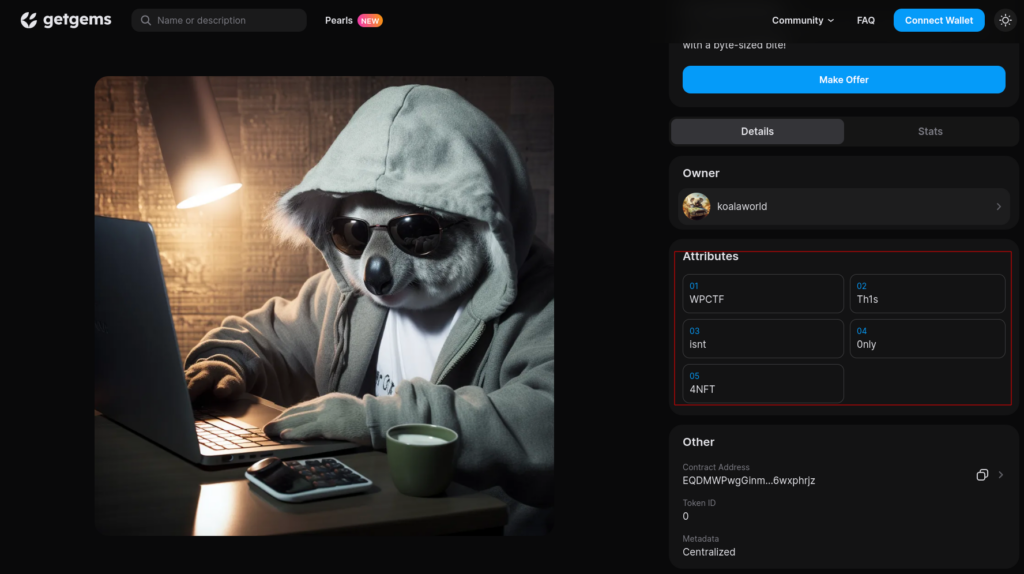Open the koala NFT image
This screenshot has height=574, width=1024.
click(x=324, y=306)
